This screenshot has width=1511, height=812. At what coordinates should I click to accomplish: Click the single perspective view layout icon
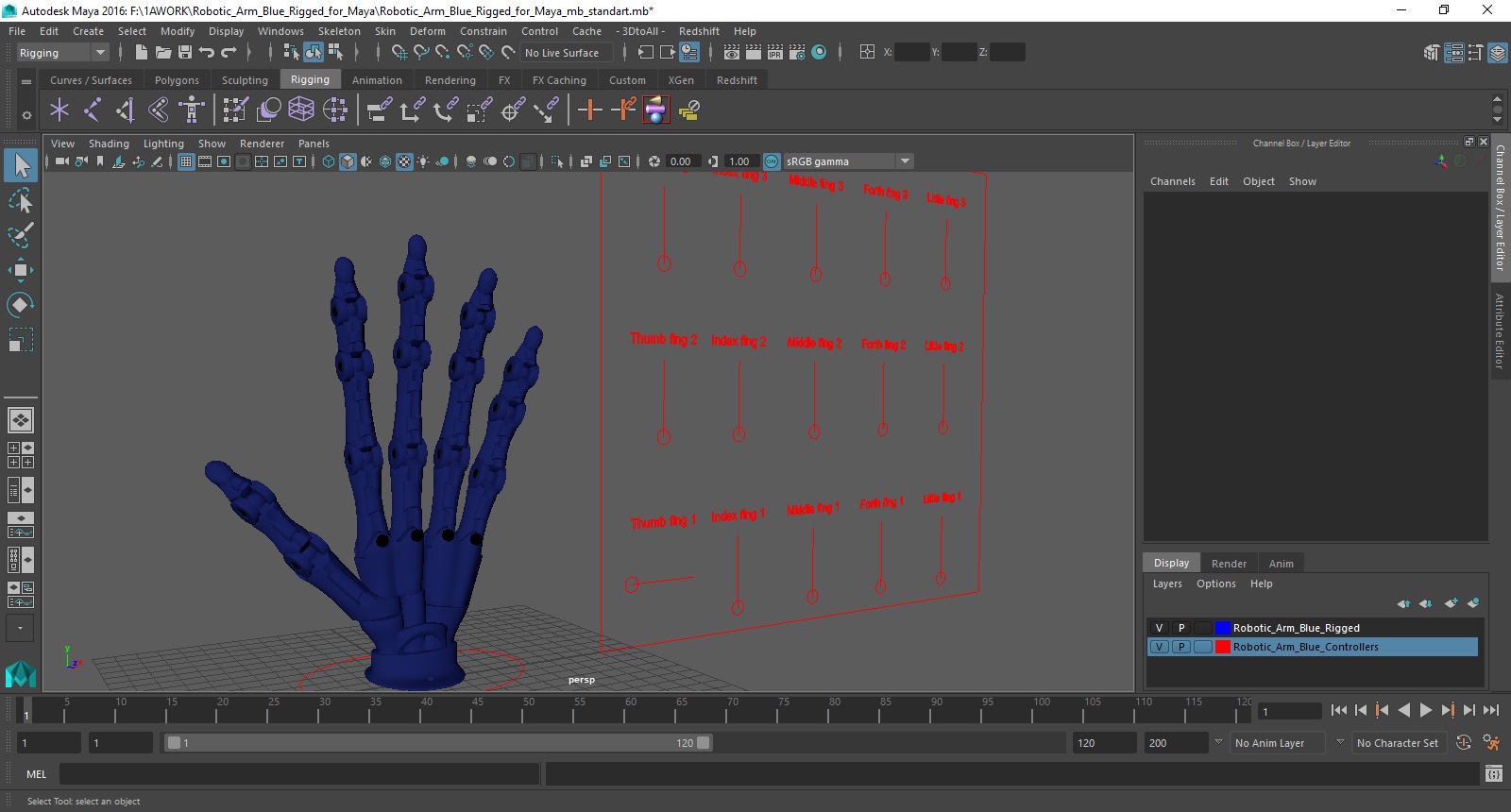coord(20,419)
